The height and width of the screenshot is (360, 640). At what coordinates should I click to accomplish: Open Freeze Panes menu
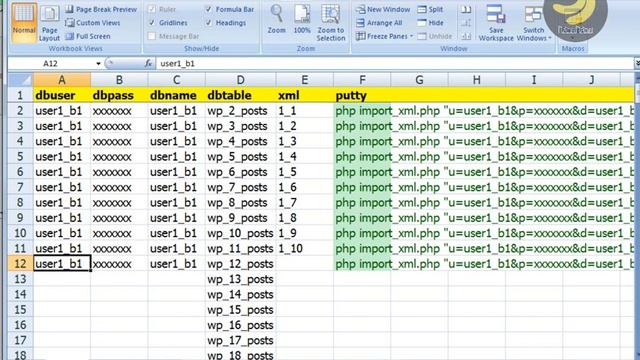[x=384, y=36]
